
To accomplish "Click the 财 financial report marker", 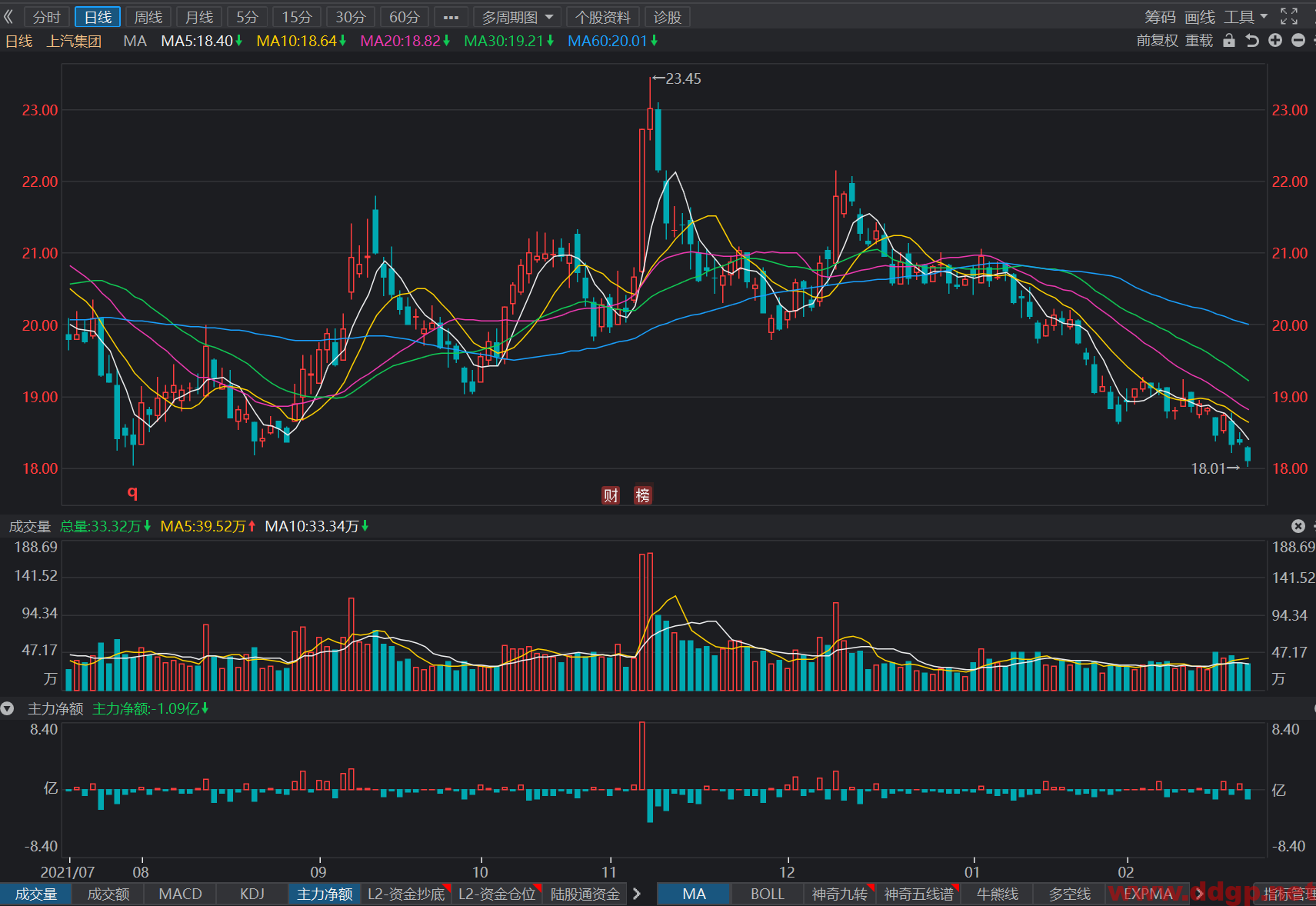I will click(x=611, y=495).
